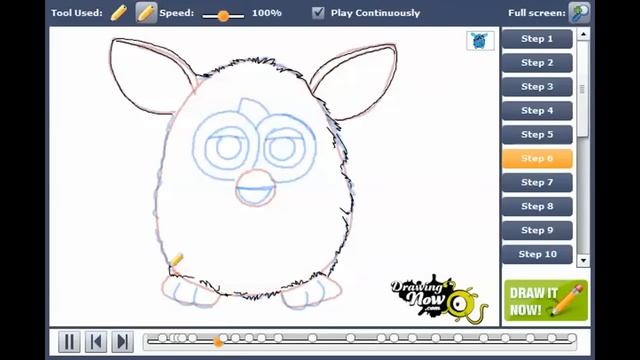Click the step list scrollbar thumb
Viewport: 640px width, 360px height.
[x=582, y=89]
